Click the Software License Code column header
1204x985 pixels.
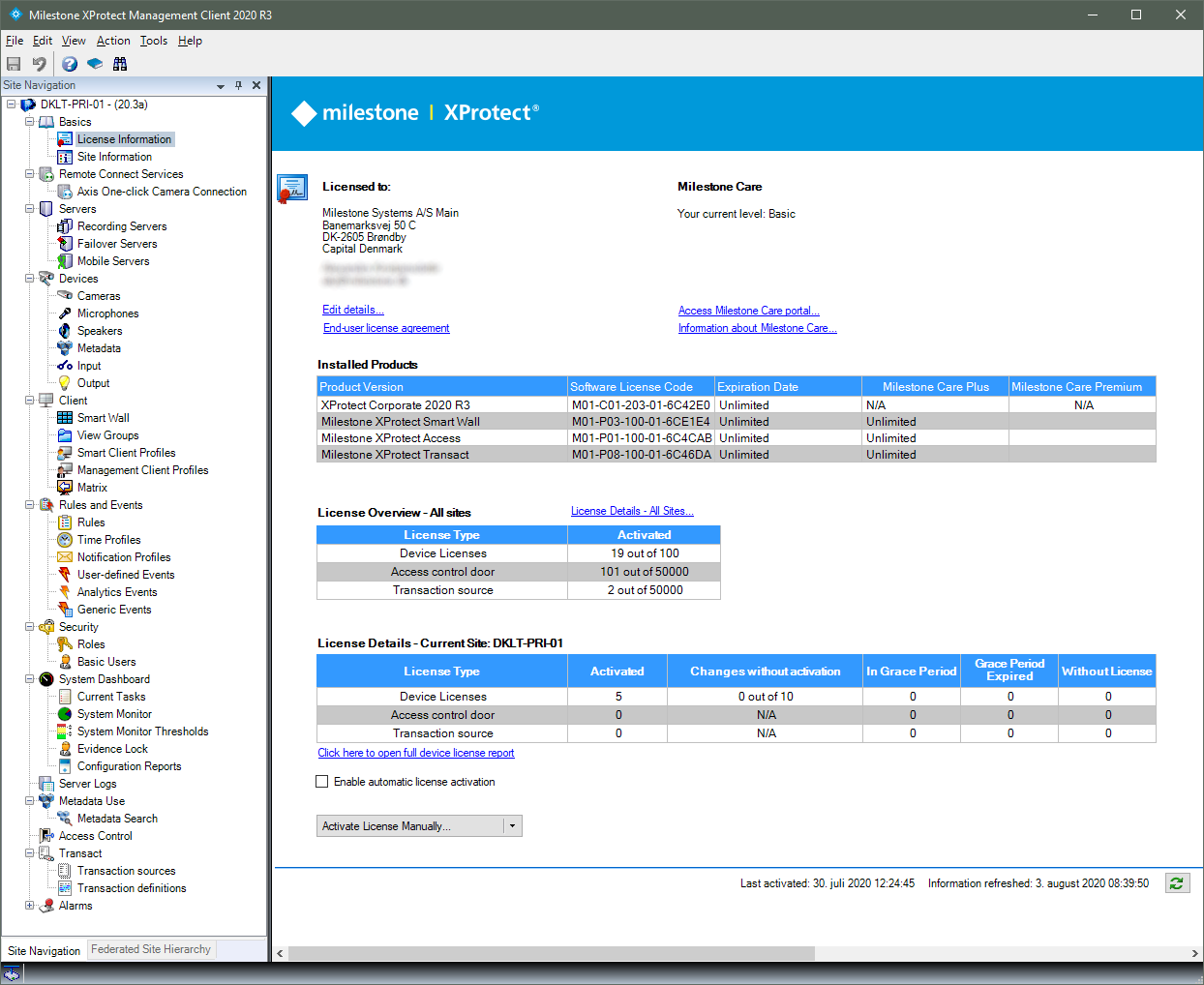(641, 386)
